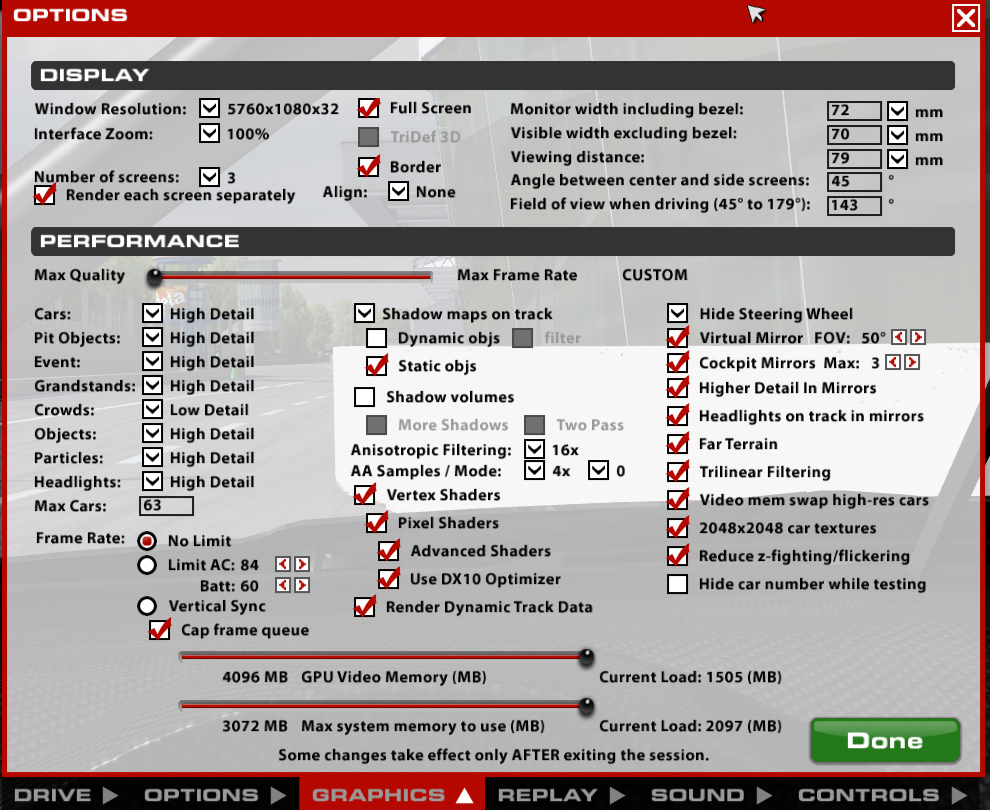The height and width of the screenshot is (810, 990).
Task: Open Interface Zoom dropdown
Action: pos(210,133)
